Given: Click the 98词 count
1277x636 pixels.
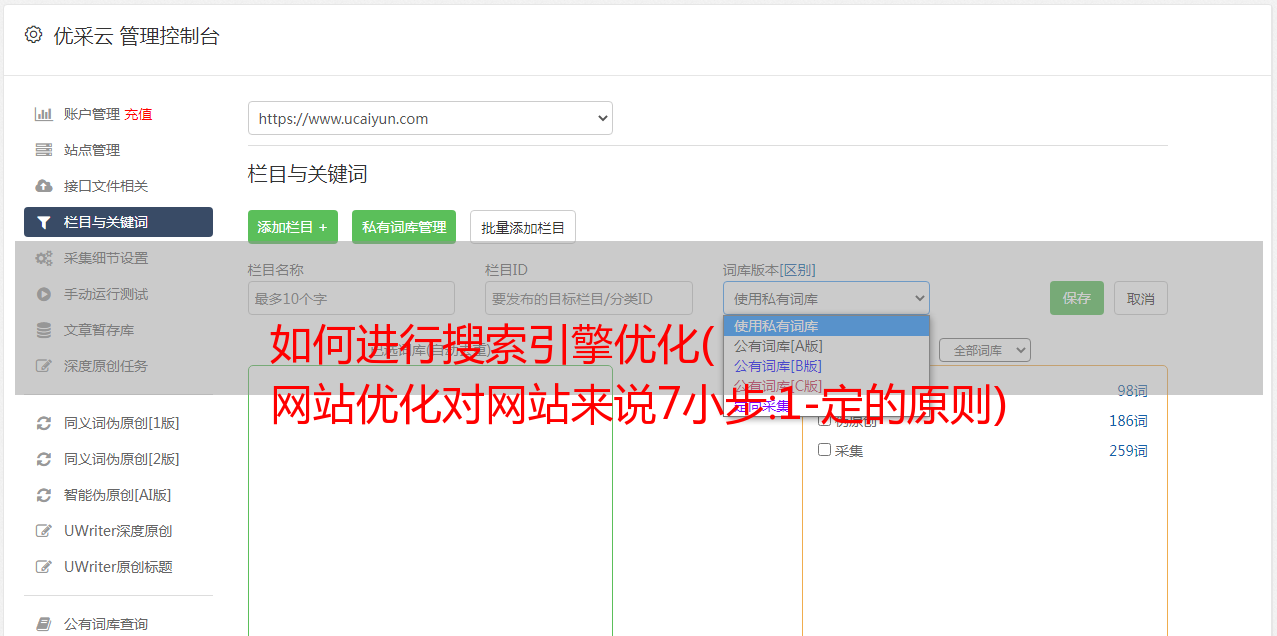Looking at the screenshot, I should click(x=1132, y=391).
